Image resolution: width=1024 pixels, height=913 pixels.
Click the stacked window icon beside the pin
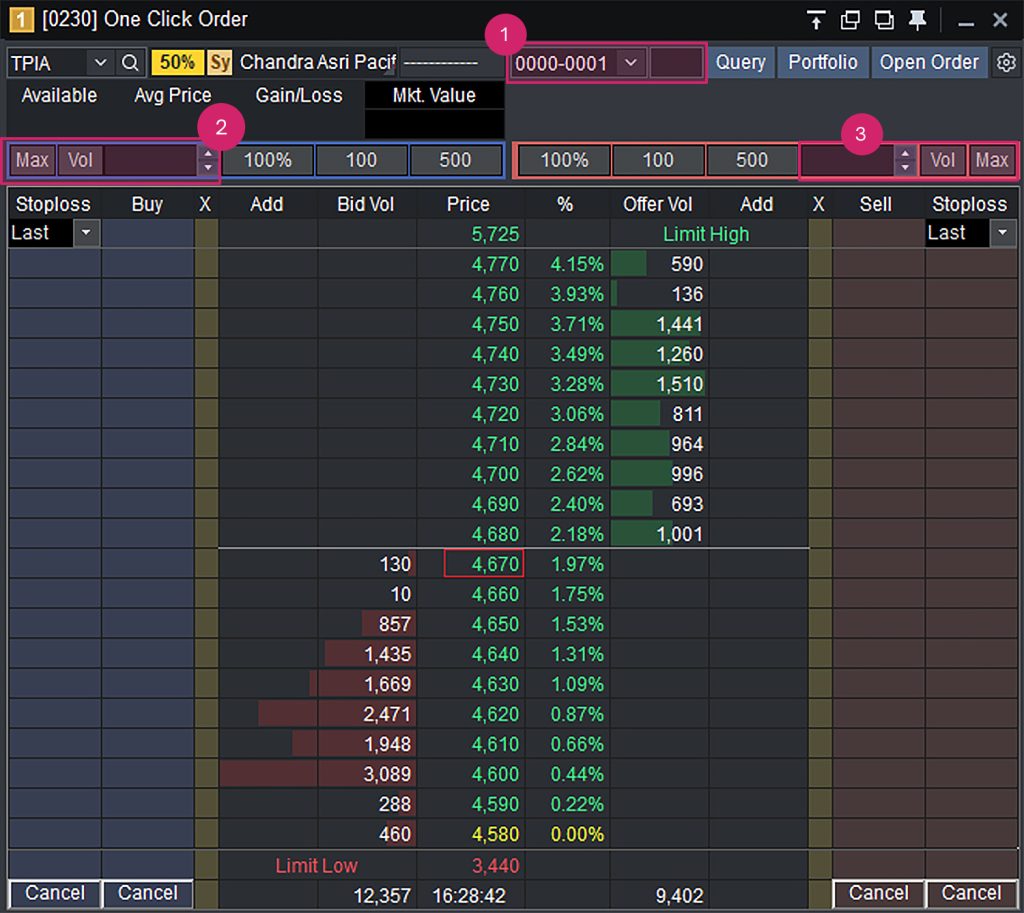pos(883,20)
